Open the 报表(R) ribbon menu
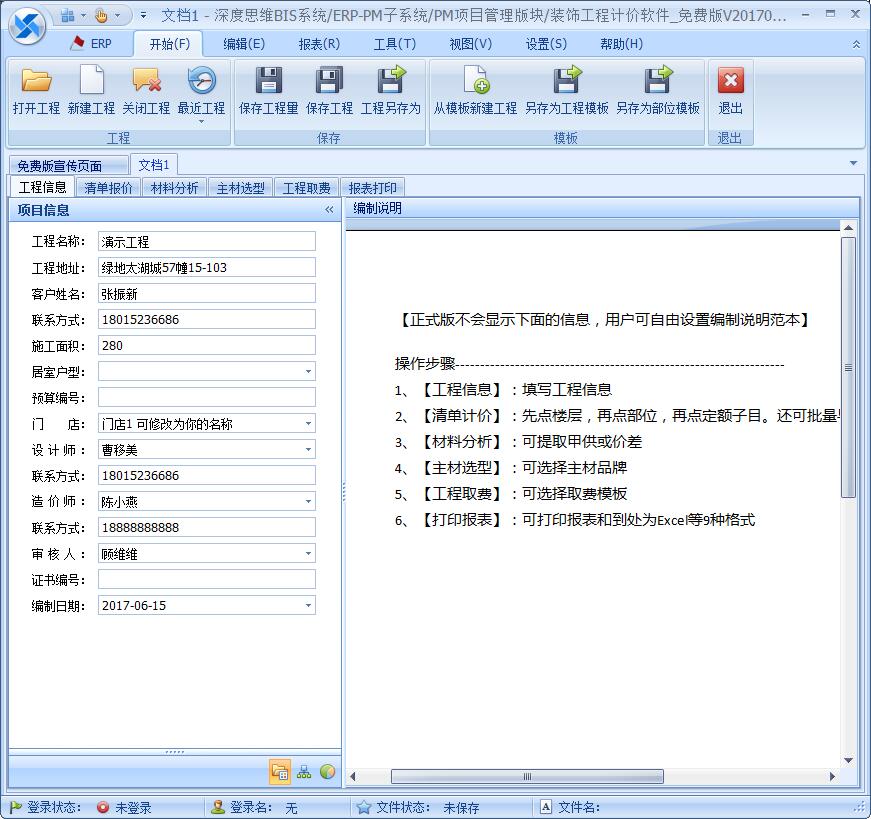Viewport: 871px width, 819px height. click(319, 44)
